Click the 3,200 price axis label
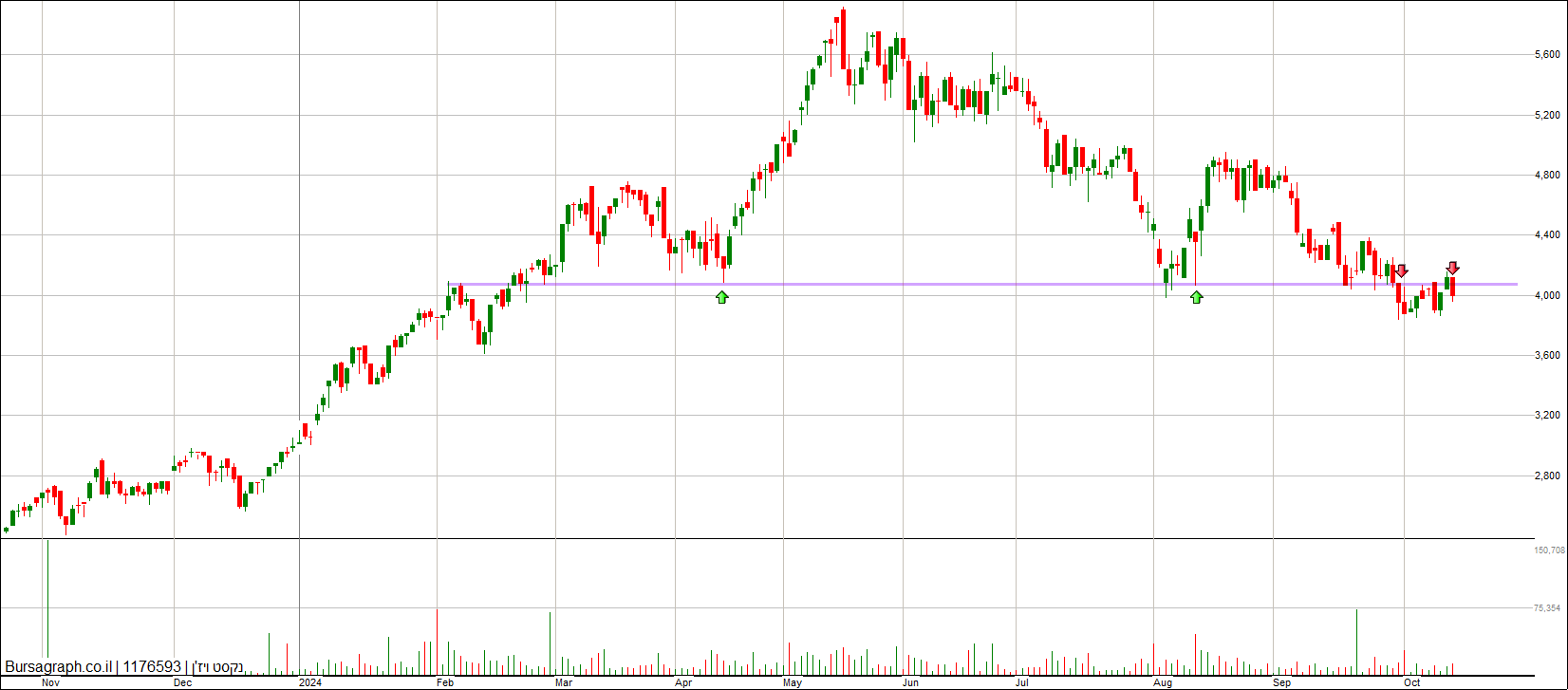 click(1547, 416)
